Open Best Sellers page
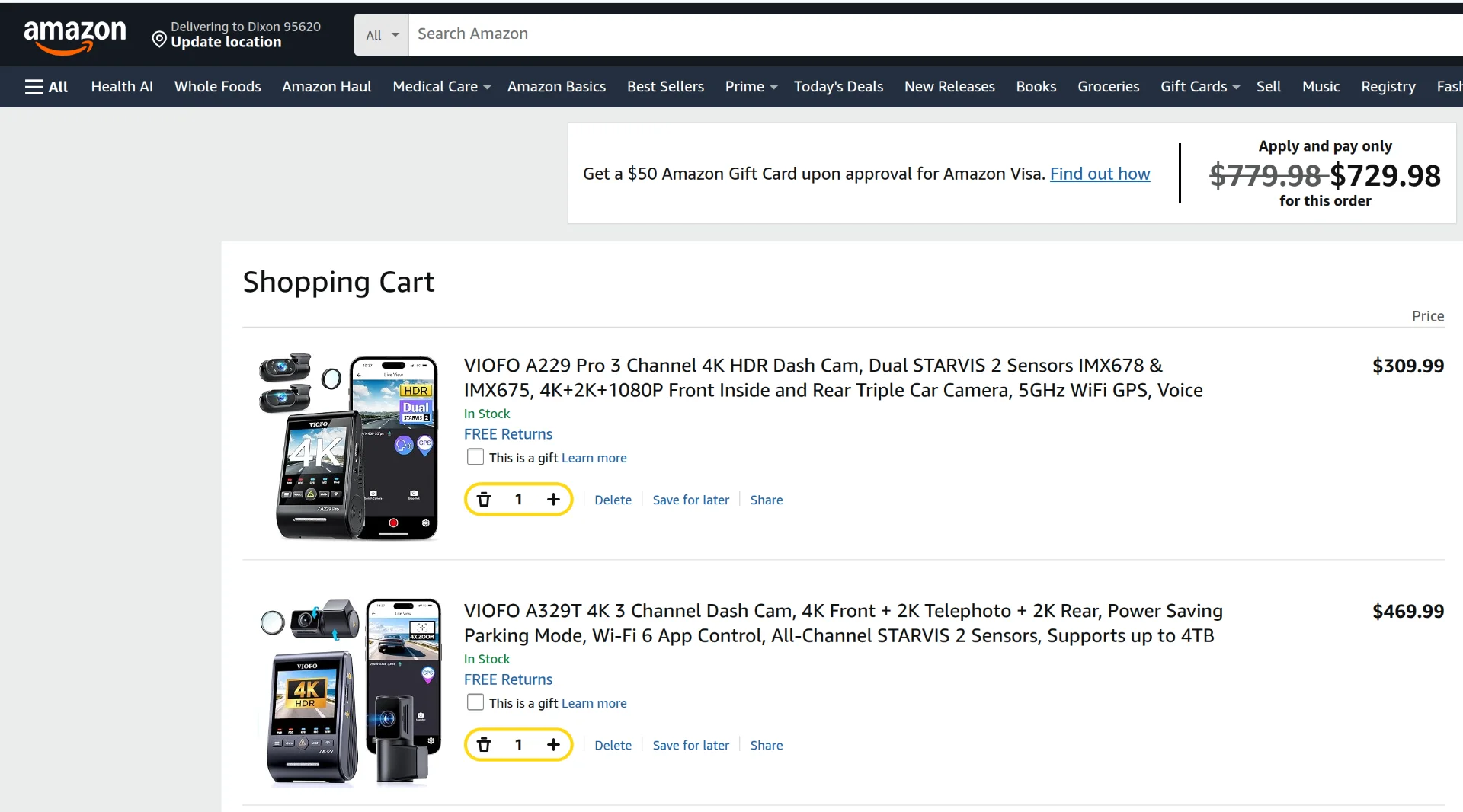1463x812 pixels. point(665,87)
